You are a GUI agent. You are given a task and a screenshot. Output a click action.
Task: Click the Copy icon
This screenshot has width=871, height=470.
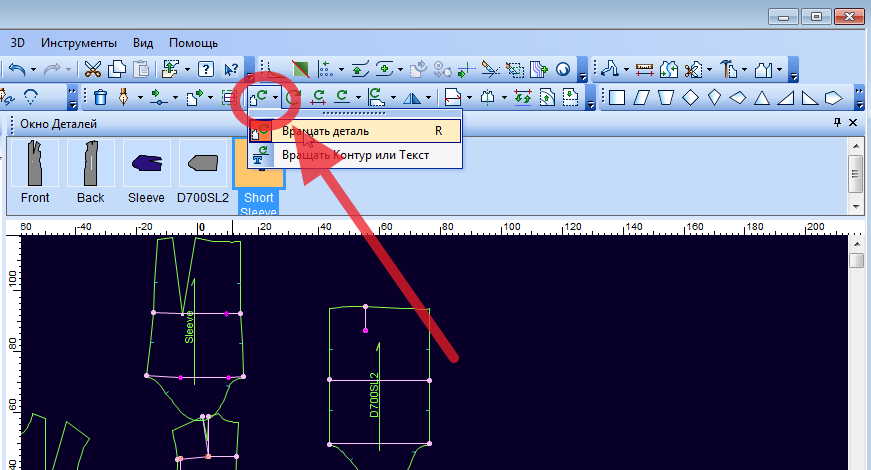click(x=117, y=69)
